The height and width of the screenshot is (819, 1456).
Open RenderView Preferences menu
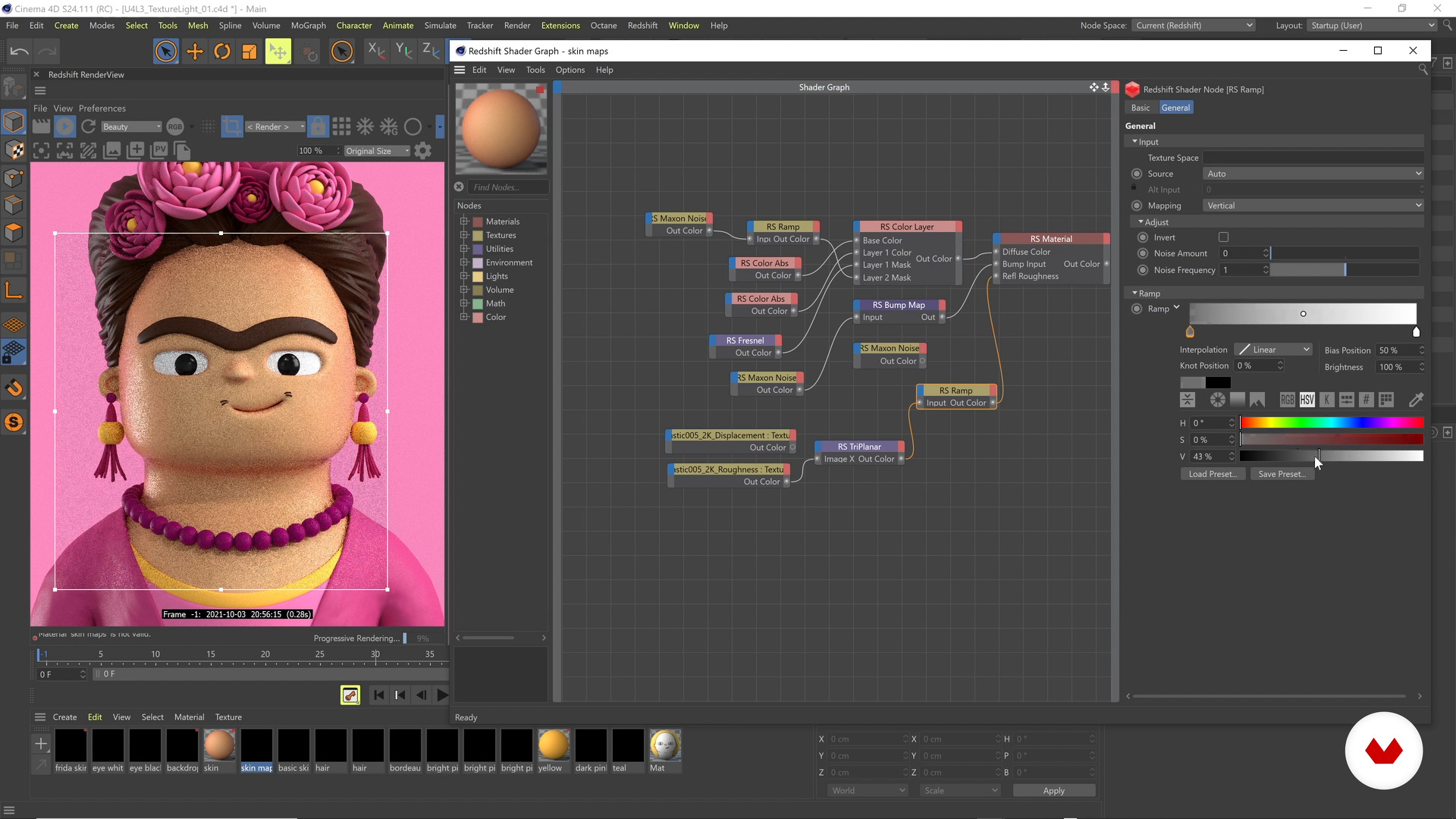(x=102, y=108)
